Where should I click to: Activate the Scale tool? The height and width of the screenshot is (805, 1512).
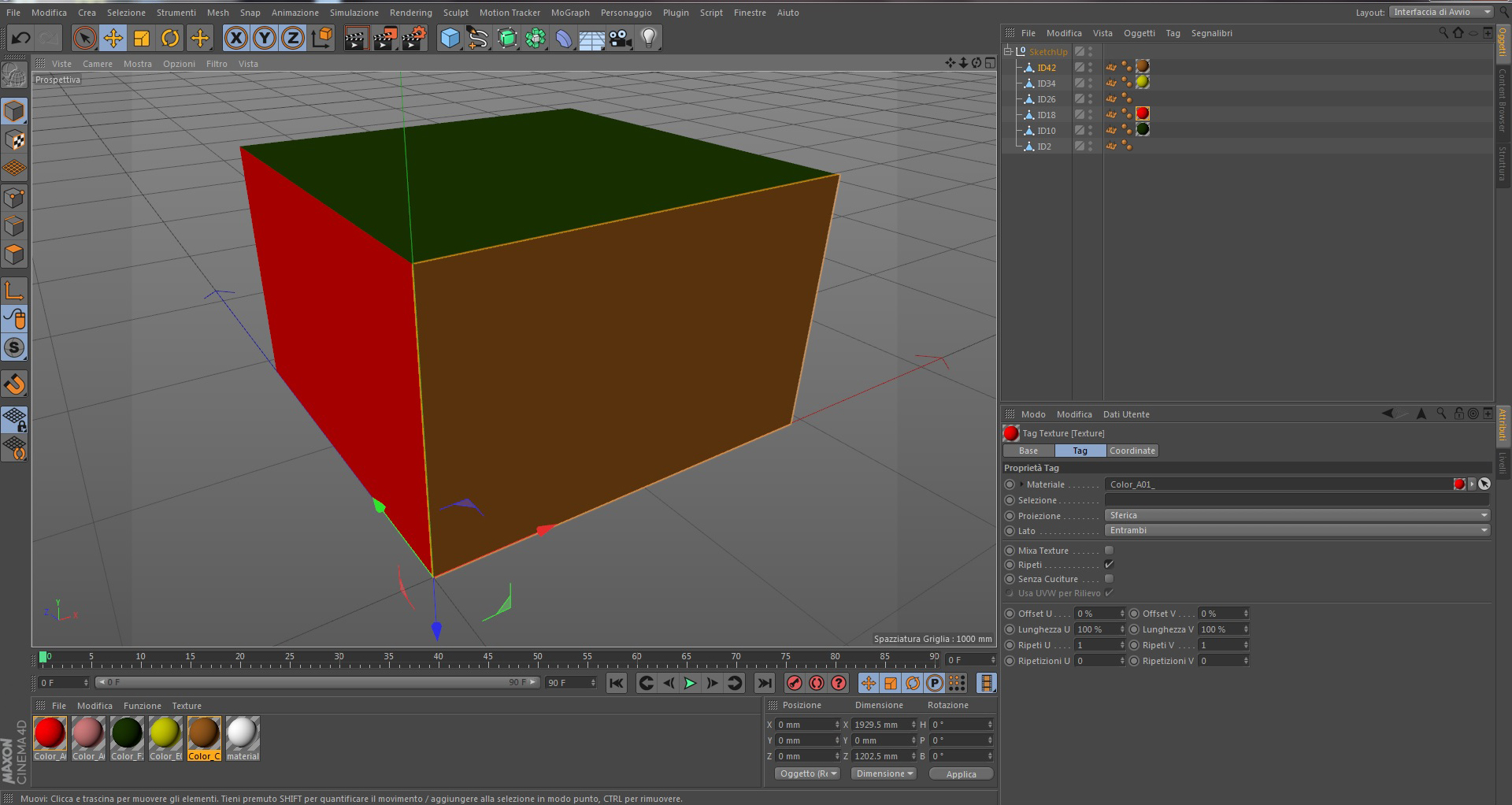pos(142,38)
